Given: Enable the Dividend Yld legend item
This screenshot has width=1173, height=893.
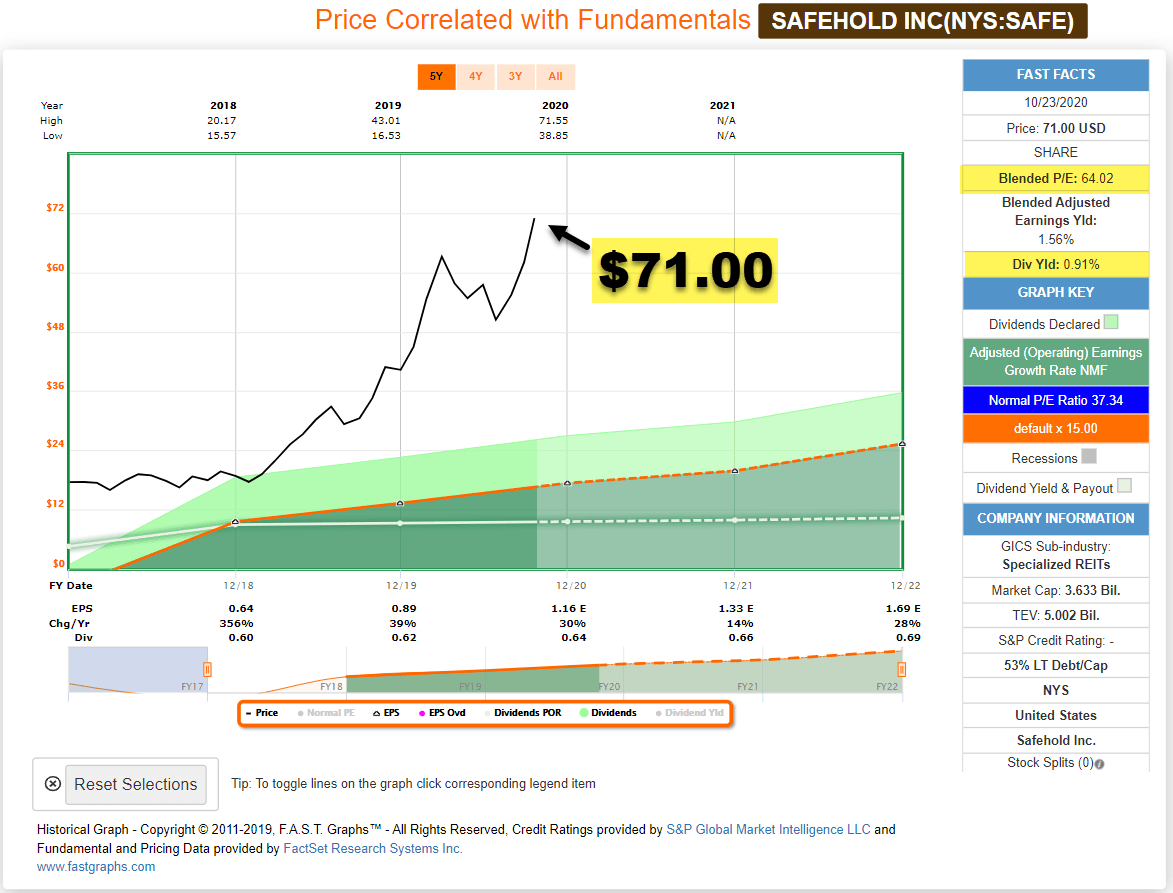Looking at the screenshot, I should tap(690, 713).
